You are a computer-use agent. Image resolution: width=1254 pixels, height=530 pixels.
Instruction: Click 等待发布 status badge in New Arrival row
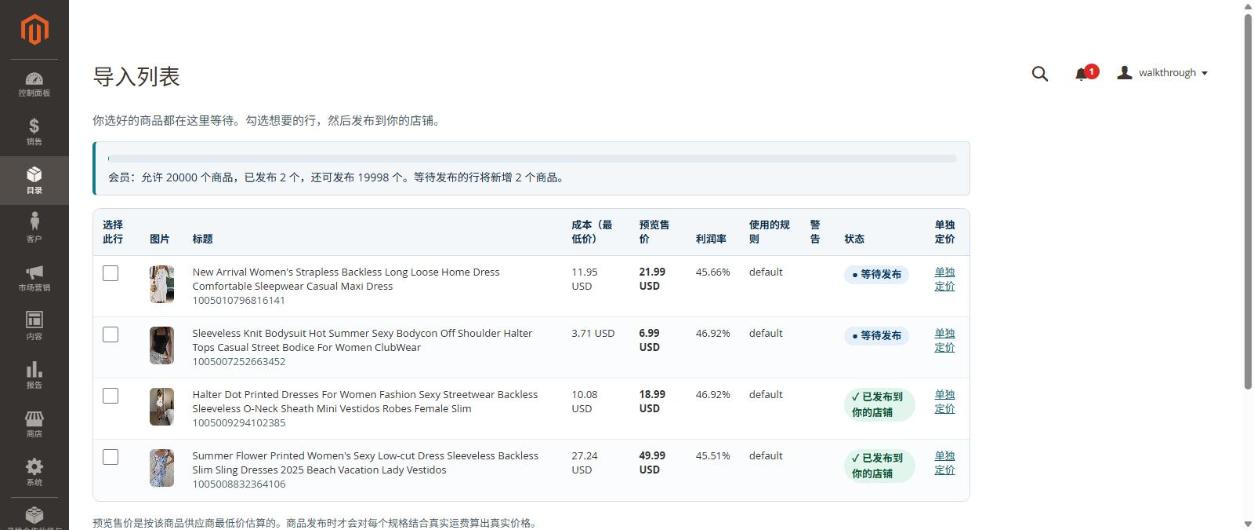[x=877, y=275]
